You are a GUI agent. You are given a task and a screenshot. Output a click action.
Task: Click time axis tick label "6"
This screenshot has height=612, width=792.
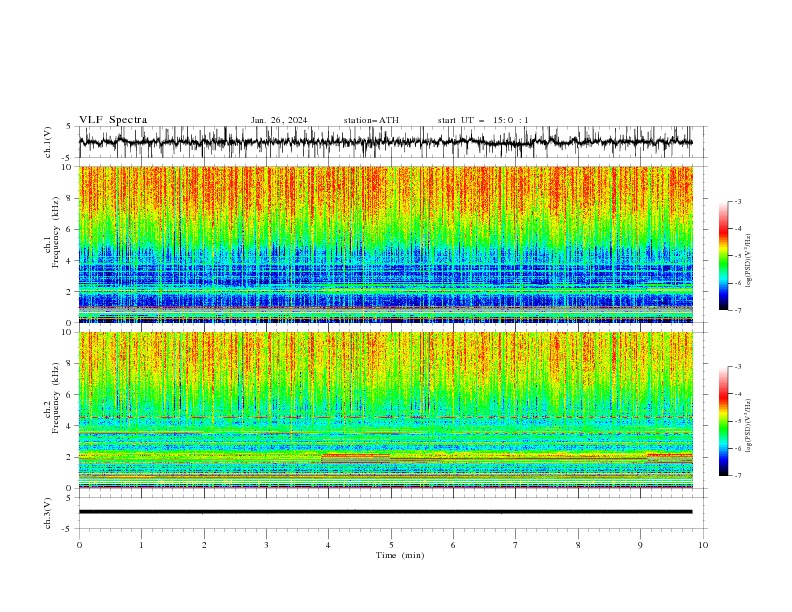453,545
